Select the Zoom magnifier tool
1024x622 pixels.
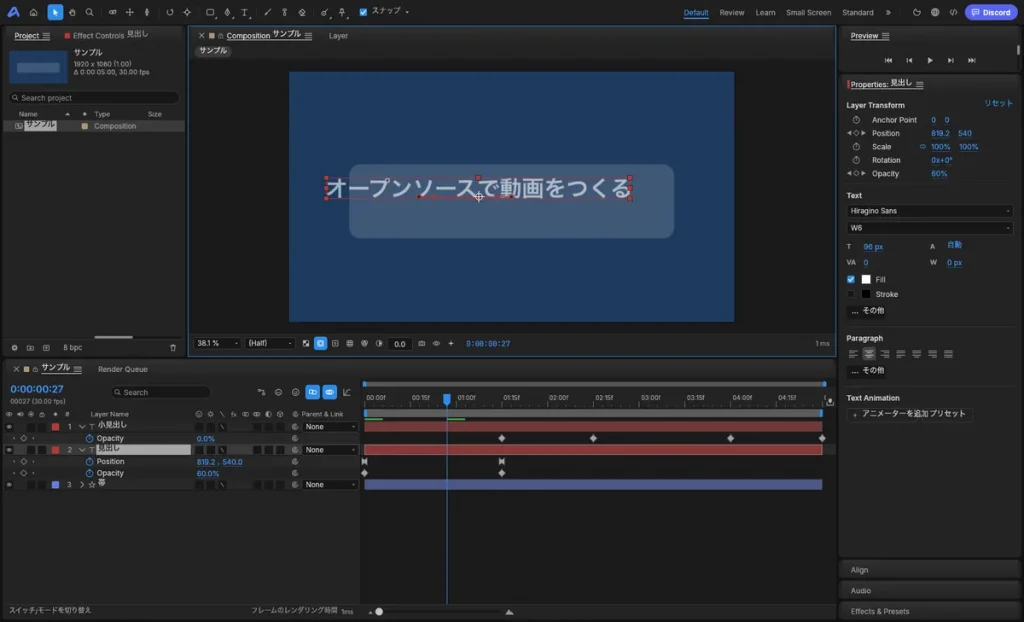pyautogui.click(x=89, y=12)
